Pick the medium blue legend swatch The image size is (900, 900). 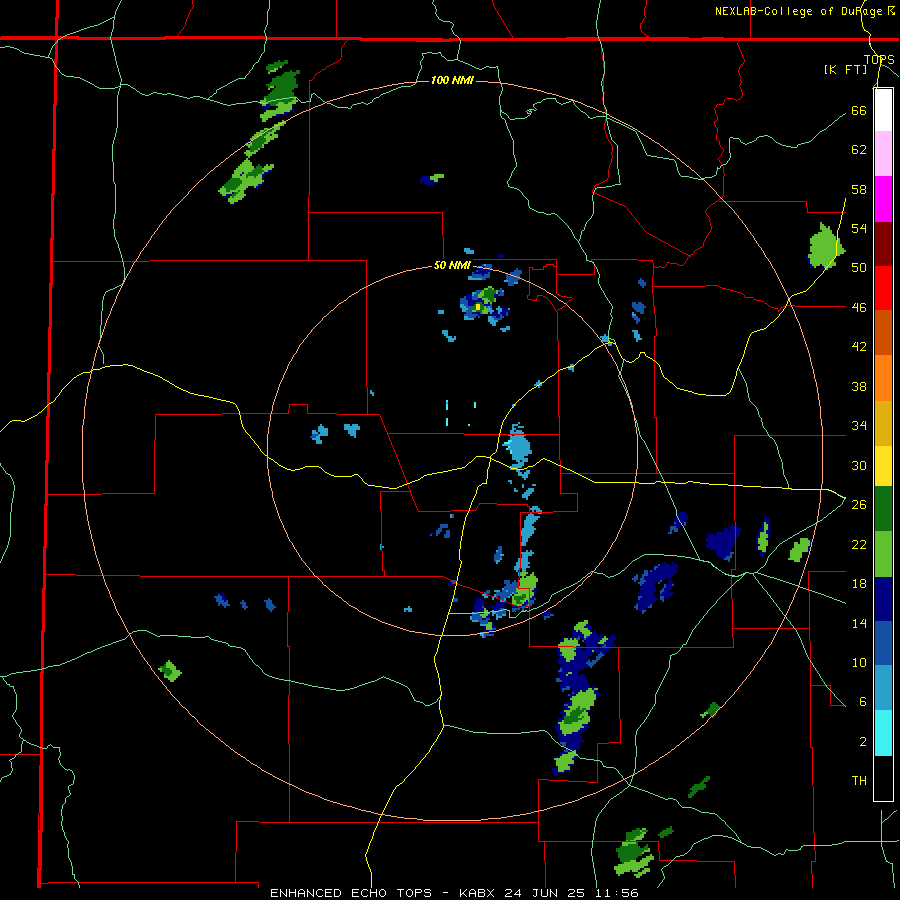pyautogui.click(x=883, y=644)
